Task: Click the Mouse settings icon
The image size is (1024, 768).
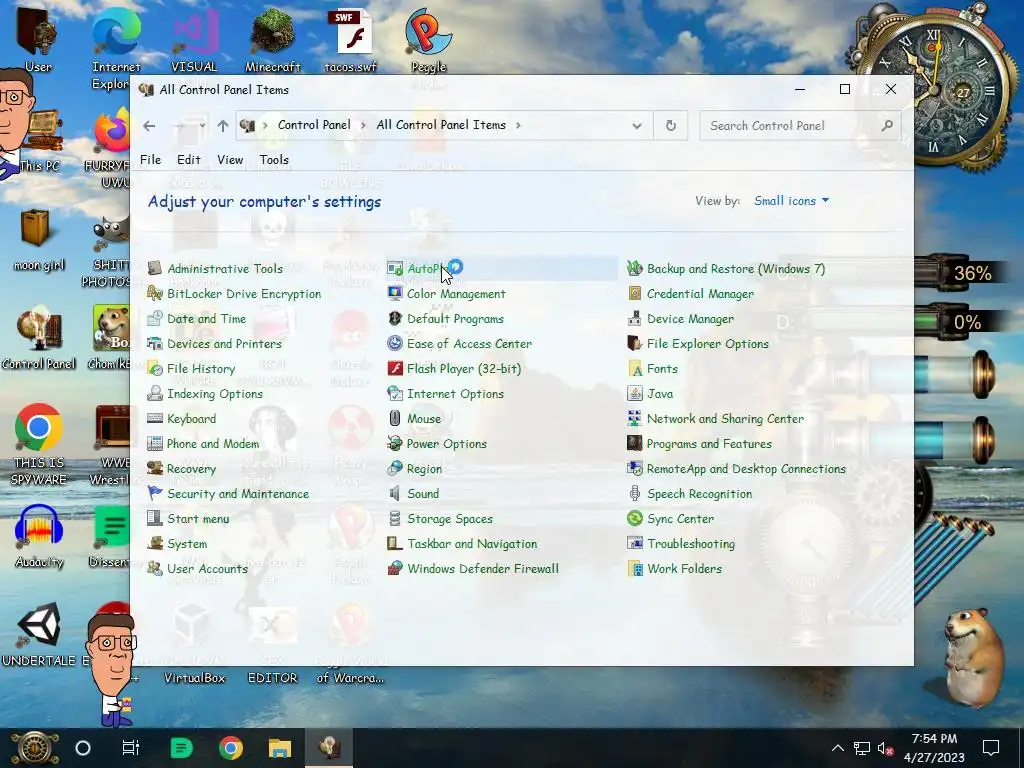Action: click(x=394, y=419)
